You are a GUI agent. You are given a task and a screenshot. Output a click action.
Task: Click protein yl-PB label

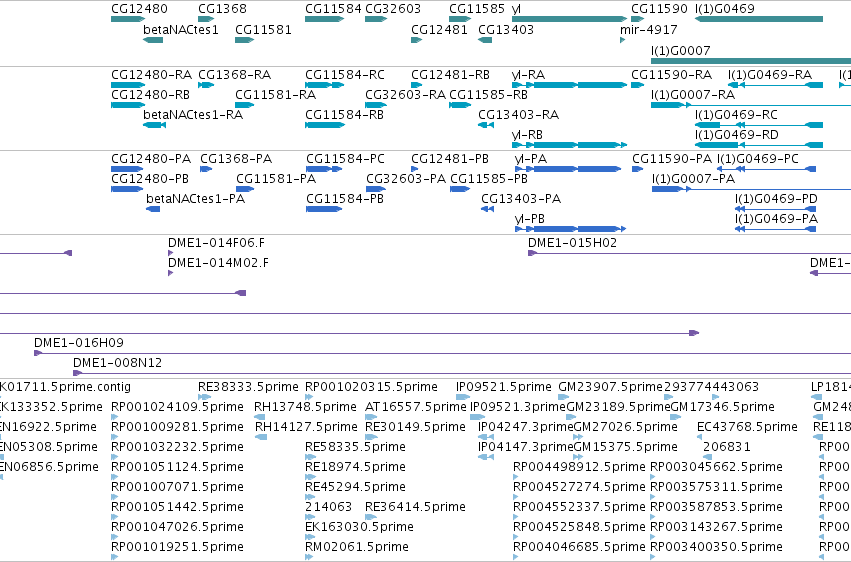click(x=530, y=219)
